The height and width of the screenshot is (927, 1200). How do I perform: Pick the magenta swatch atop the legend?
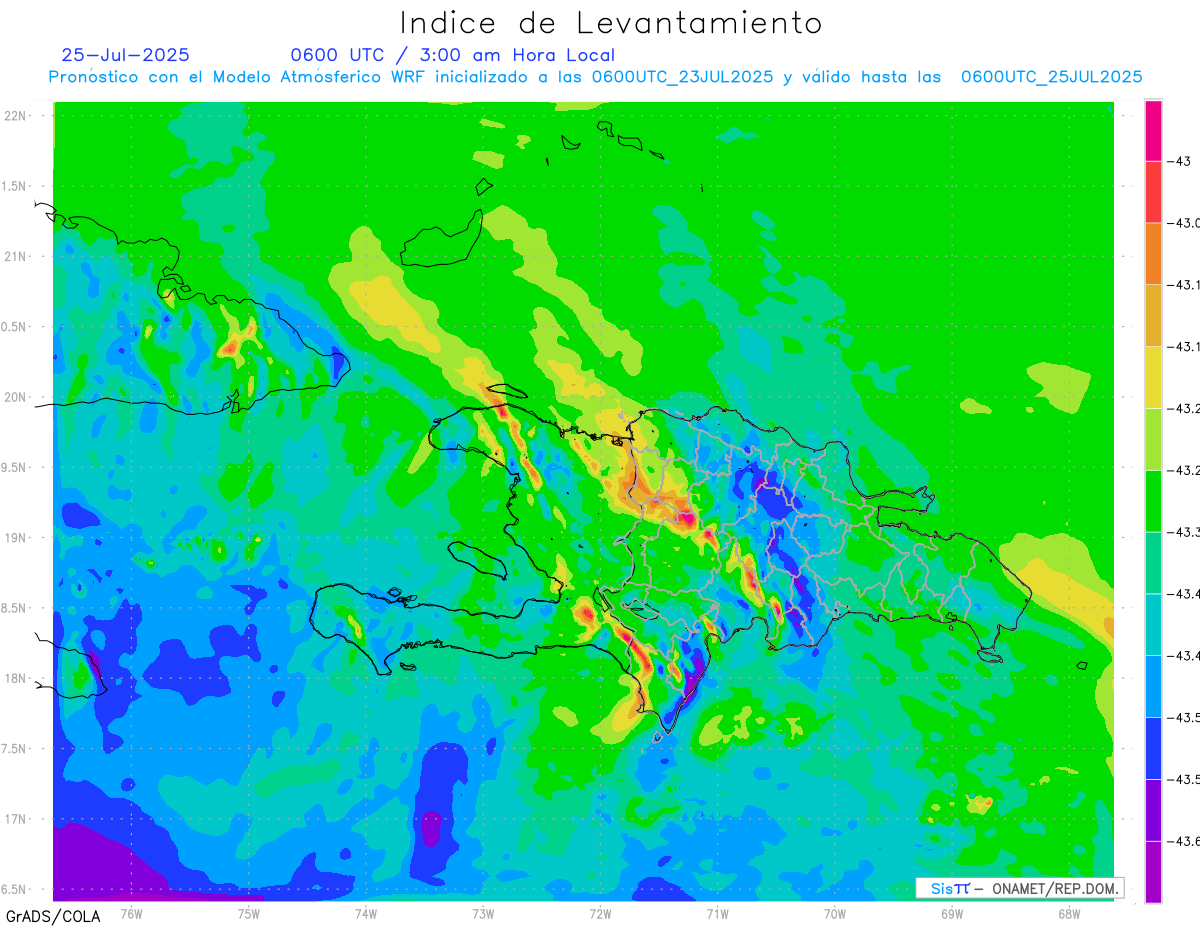[x=1153, y=130]
